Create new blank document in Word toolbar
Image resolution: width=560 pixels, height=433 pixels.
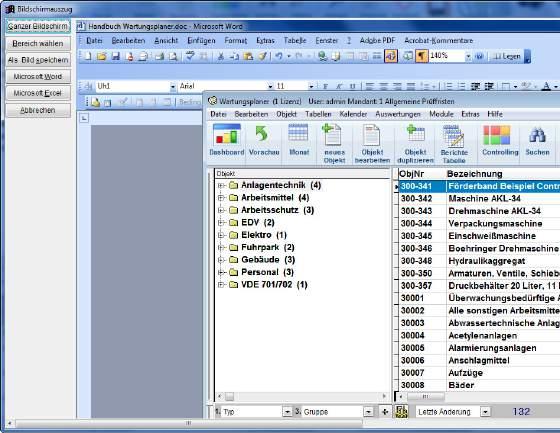pos(88,56)
